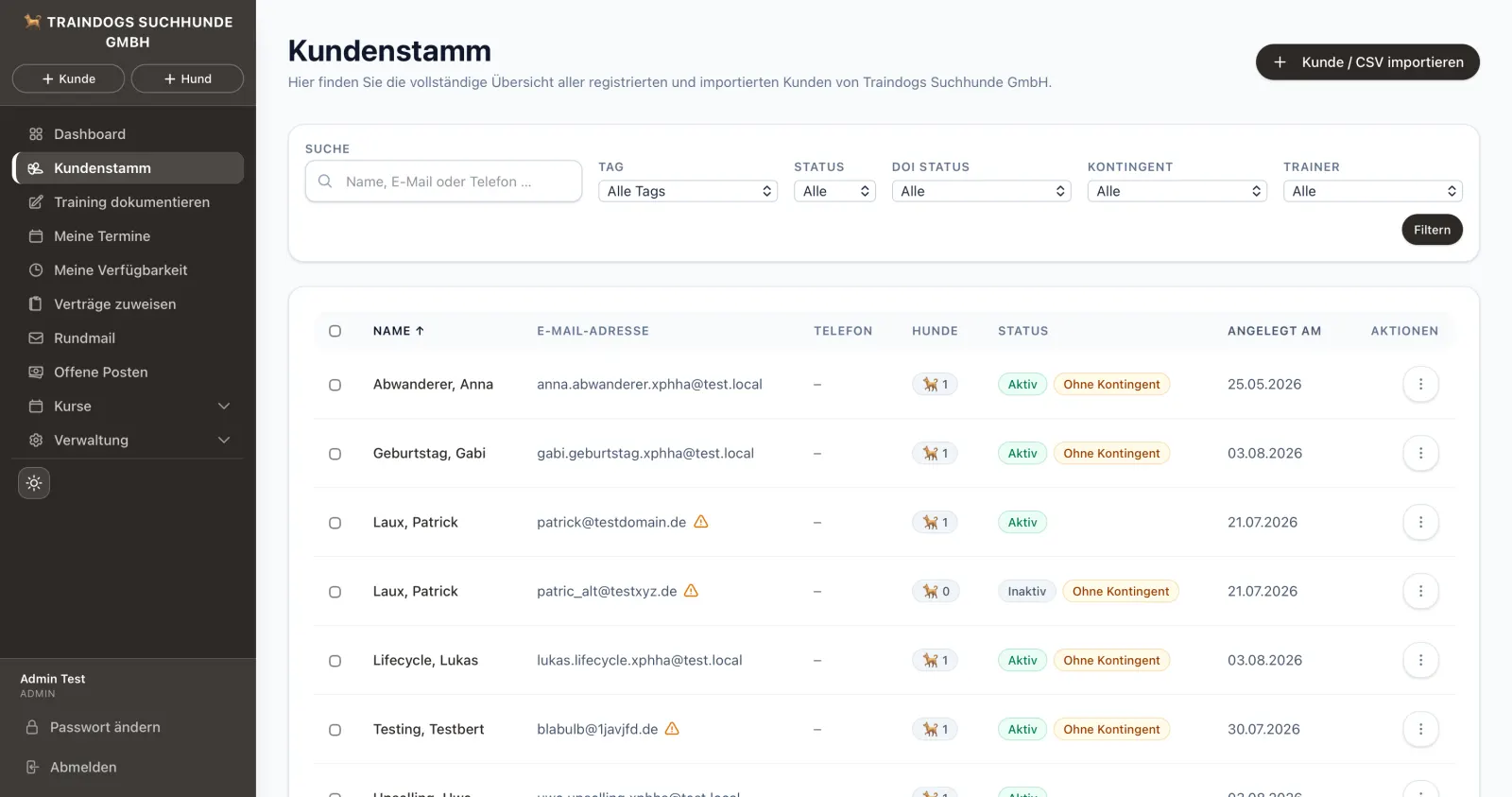Screen dimensions: 1512x797
Task: Click warning icon next to blabulb@1javjfd.de
Action: coord(672,729)
